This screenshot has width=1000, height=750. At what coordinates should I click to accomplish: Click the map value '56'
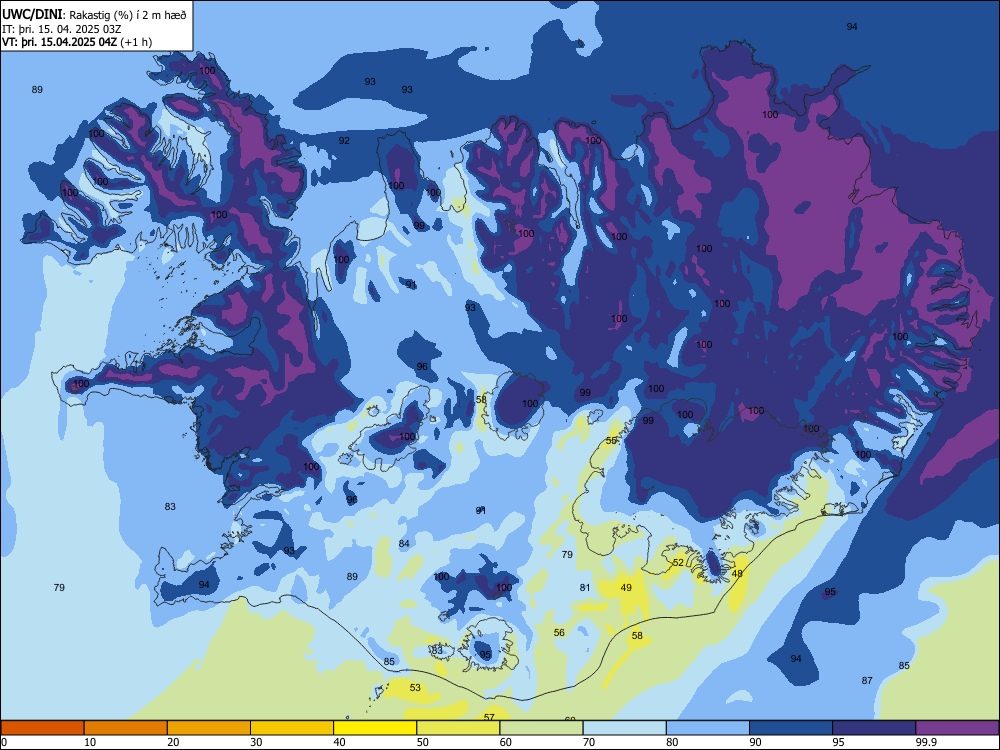click(559, 633)
